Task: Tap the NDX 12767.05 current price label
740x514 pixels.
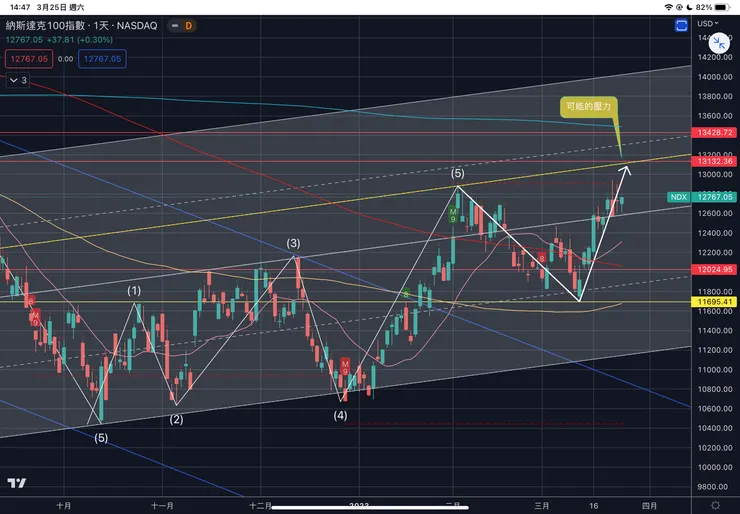Action: pyautogui.click(x=702, y=197)
